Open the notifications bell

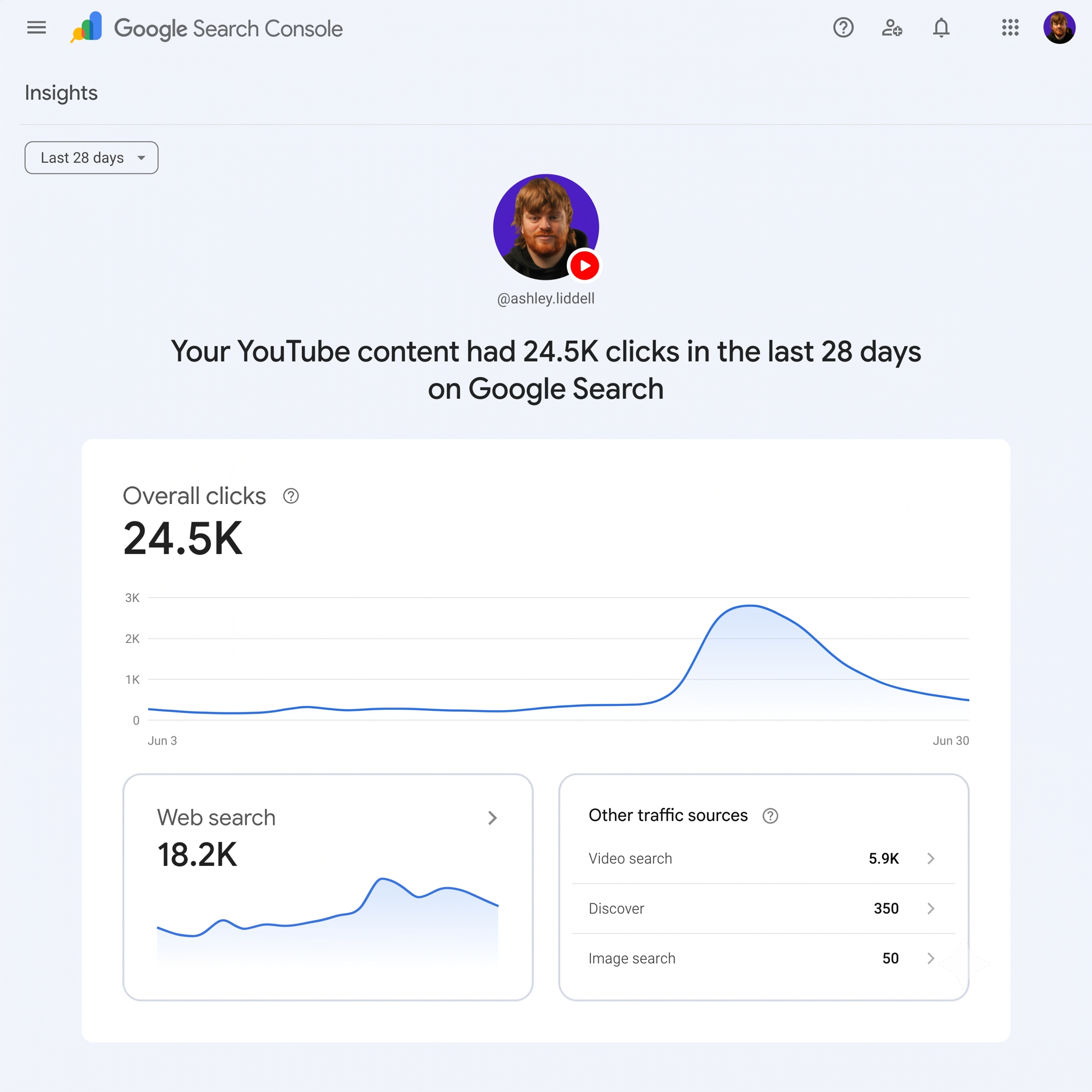(941, 27)
